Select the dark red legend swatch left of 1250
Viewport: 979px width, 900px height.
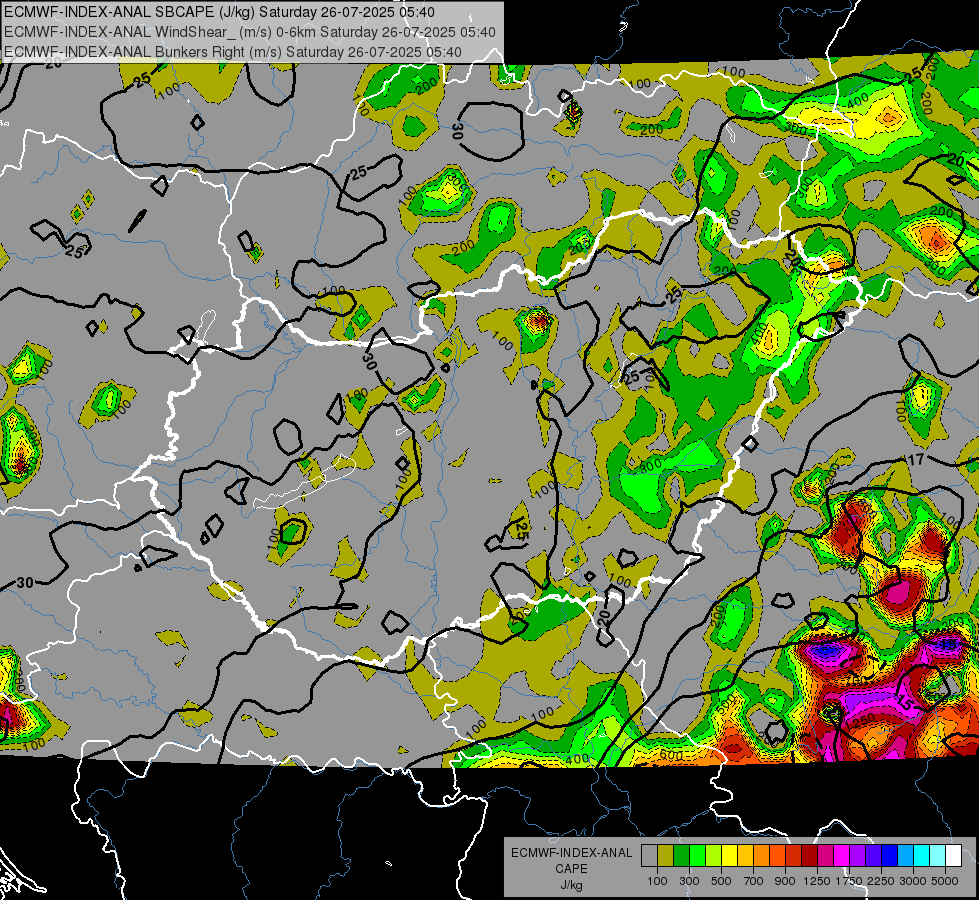[810, 855]
